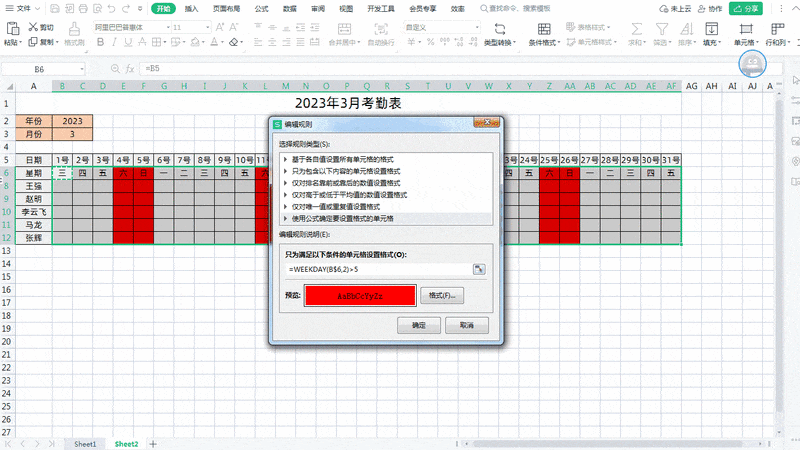The width and height of the screenshot is (800, 450).
Task: Open the font color dropdown arrow
Action: [x=222, y=43]
